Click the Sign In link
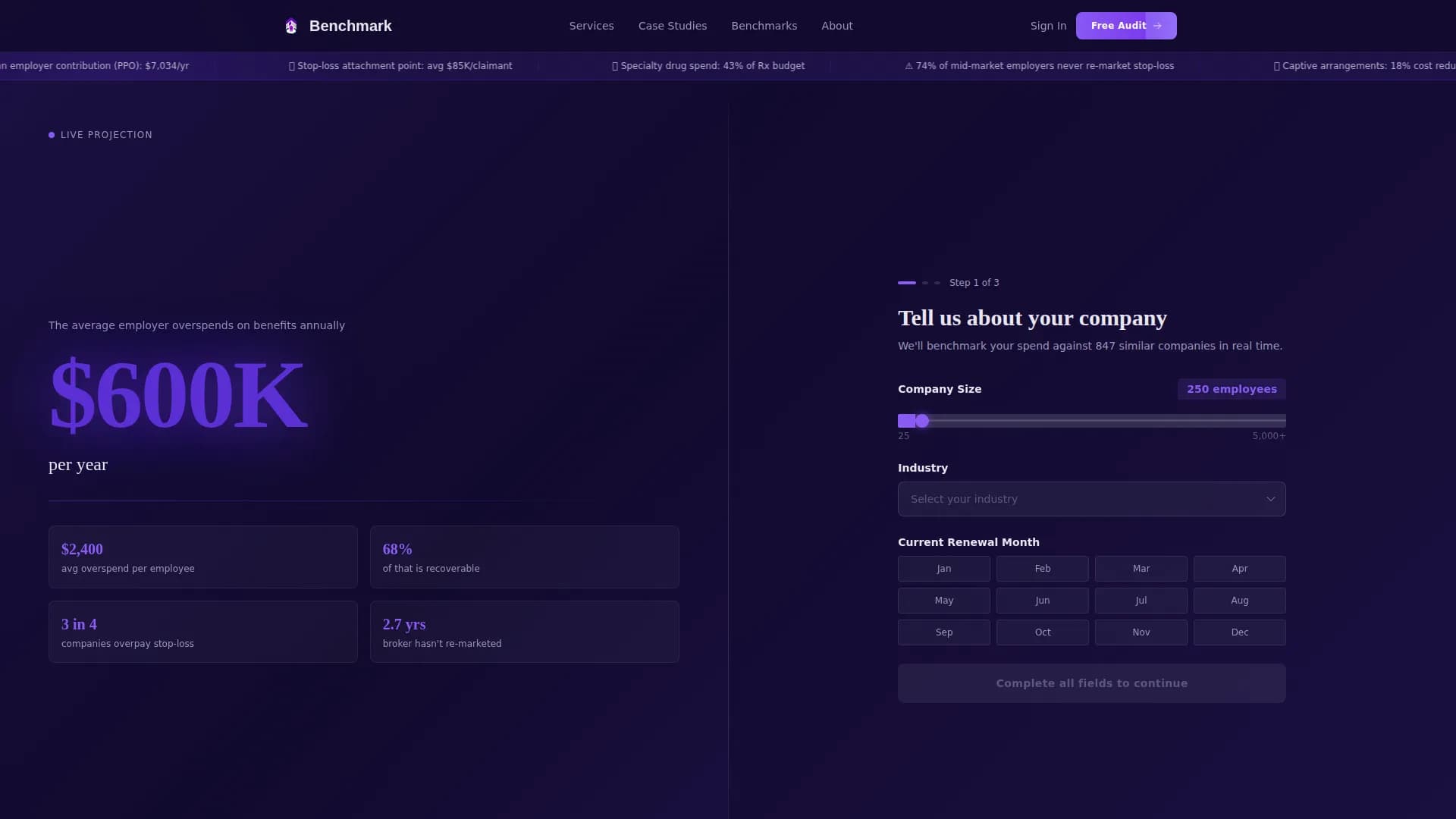 click(1048, 25)
